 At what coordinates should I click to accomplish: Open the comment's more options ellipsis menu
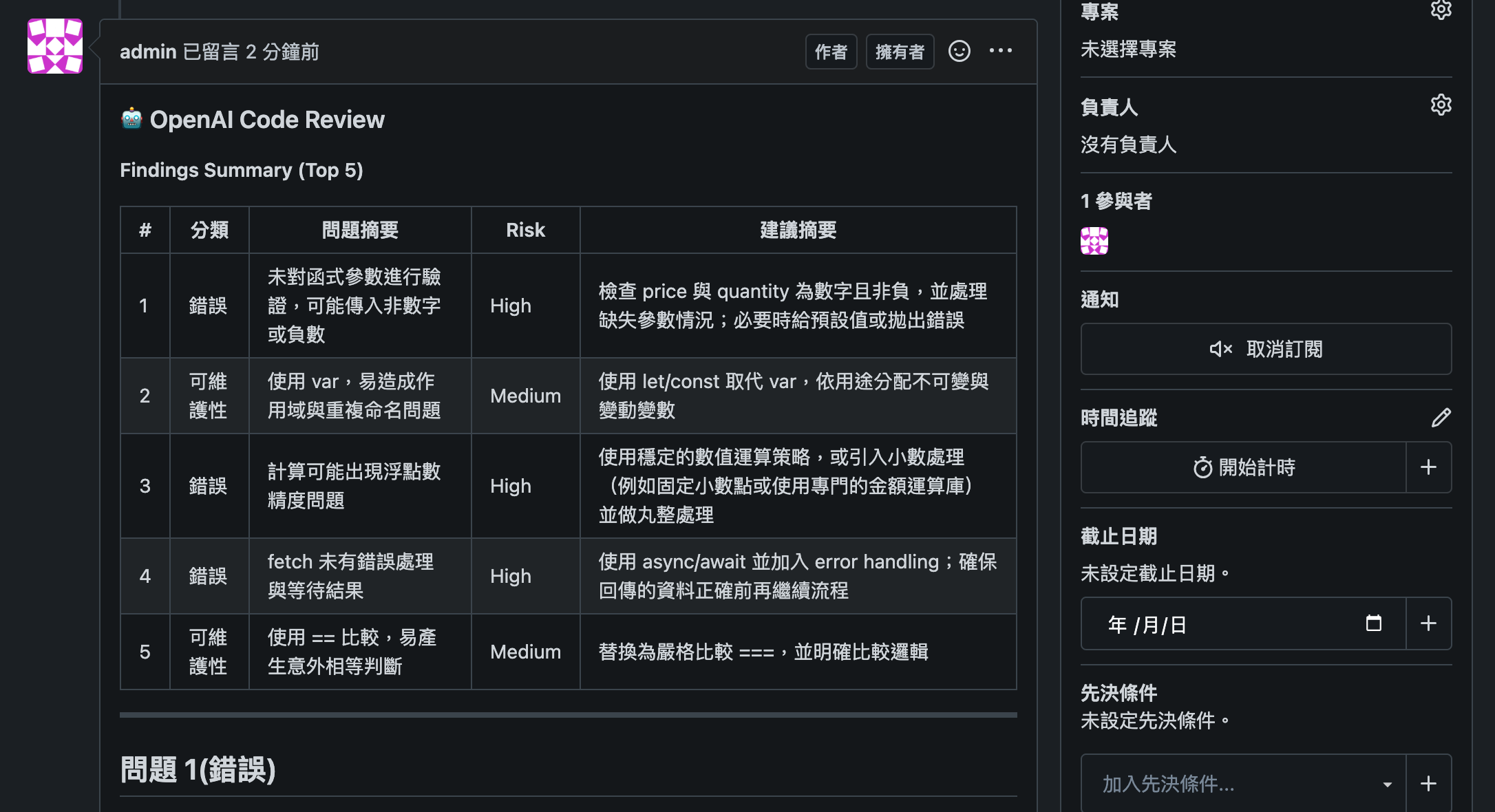pos(1001,51)
